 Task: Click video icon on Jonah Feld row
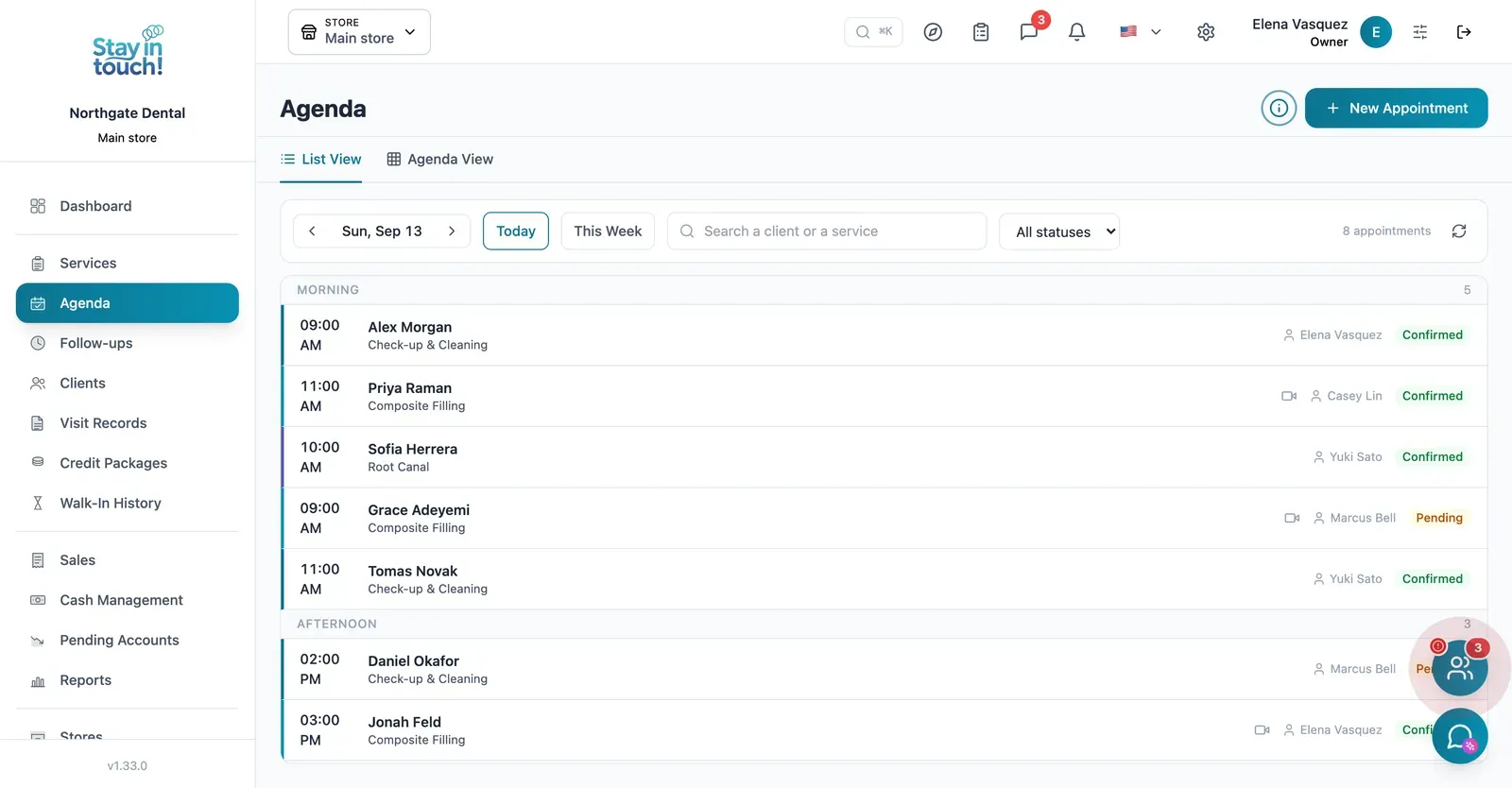click(1262, 730)
